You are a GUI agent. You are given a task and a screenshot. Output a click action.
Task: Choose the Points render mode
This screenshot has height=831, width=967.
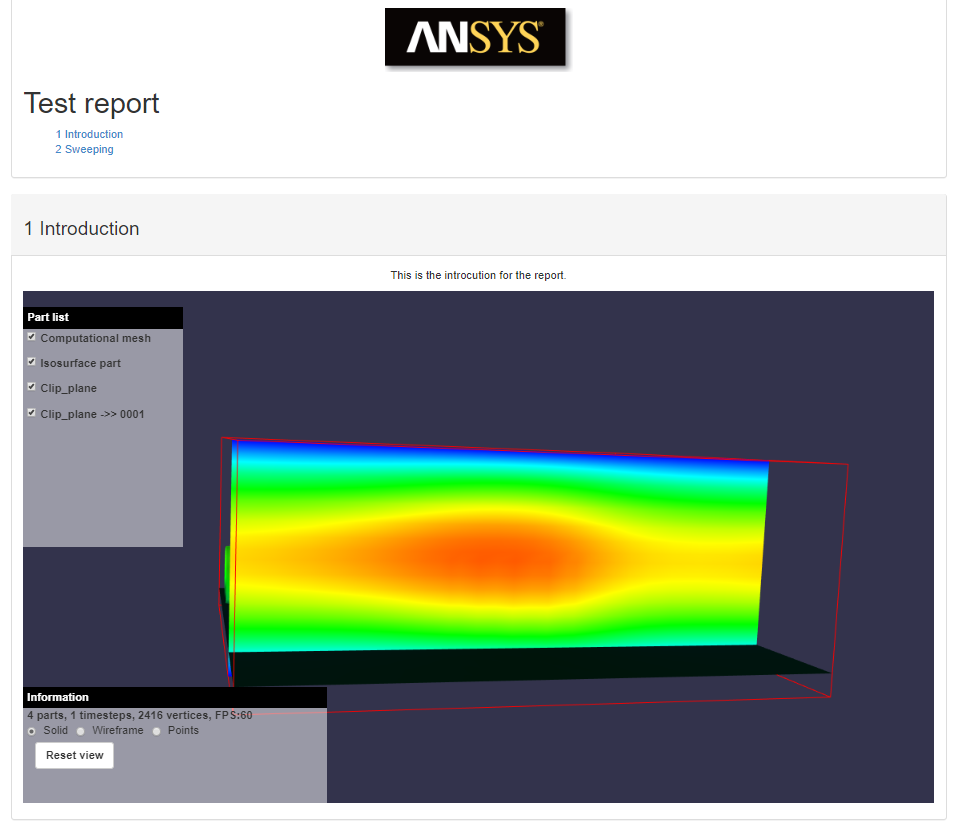pyautogui.click(x=157, y=731)
